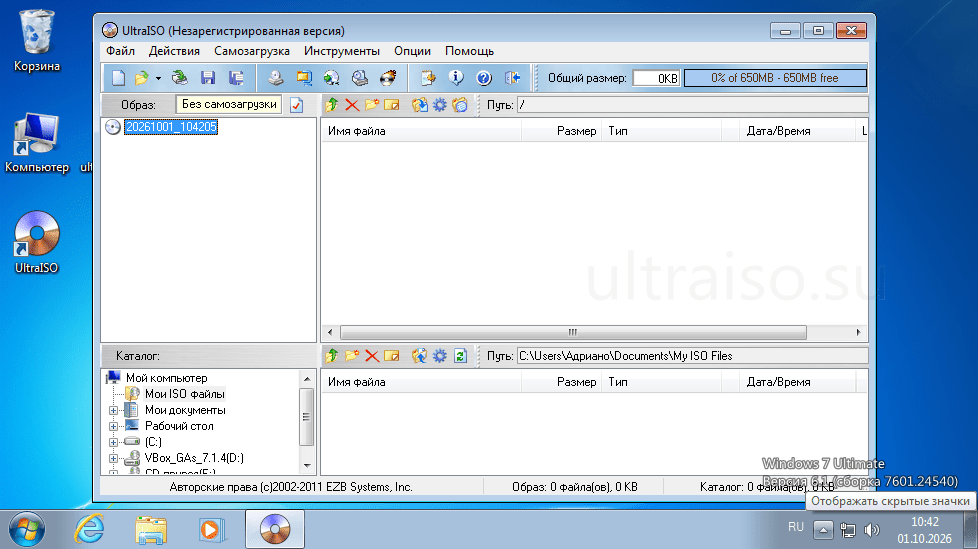Viewport: 978px width, 549px height.
Task: Expand the Рабочий стол tree node
Action: point(114,427)
